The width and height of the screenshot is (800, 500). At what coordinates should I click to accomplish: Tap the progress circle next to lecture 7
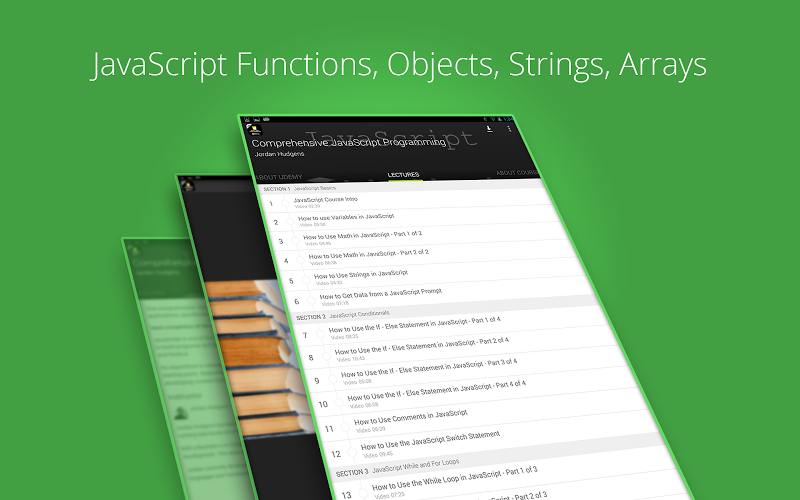click(321, 334)
